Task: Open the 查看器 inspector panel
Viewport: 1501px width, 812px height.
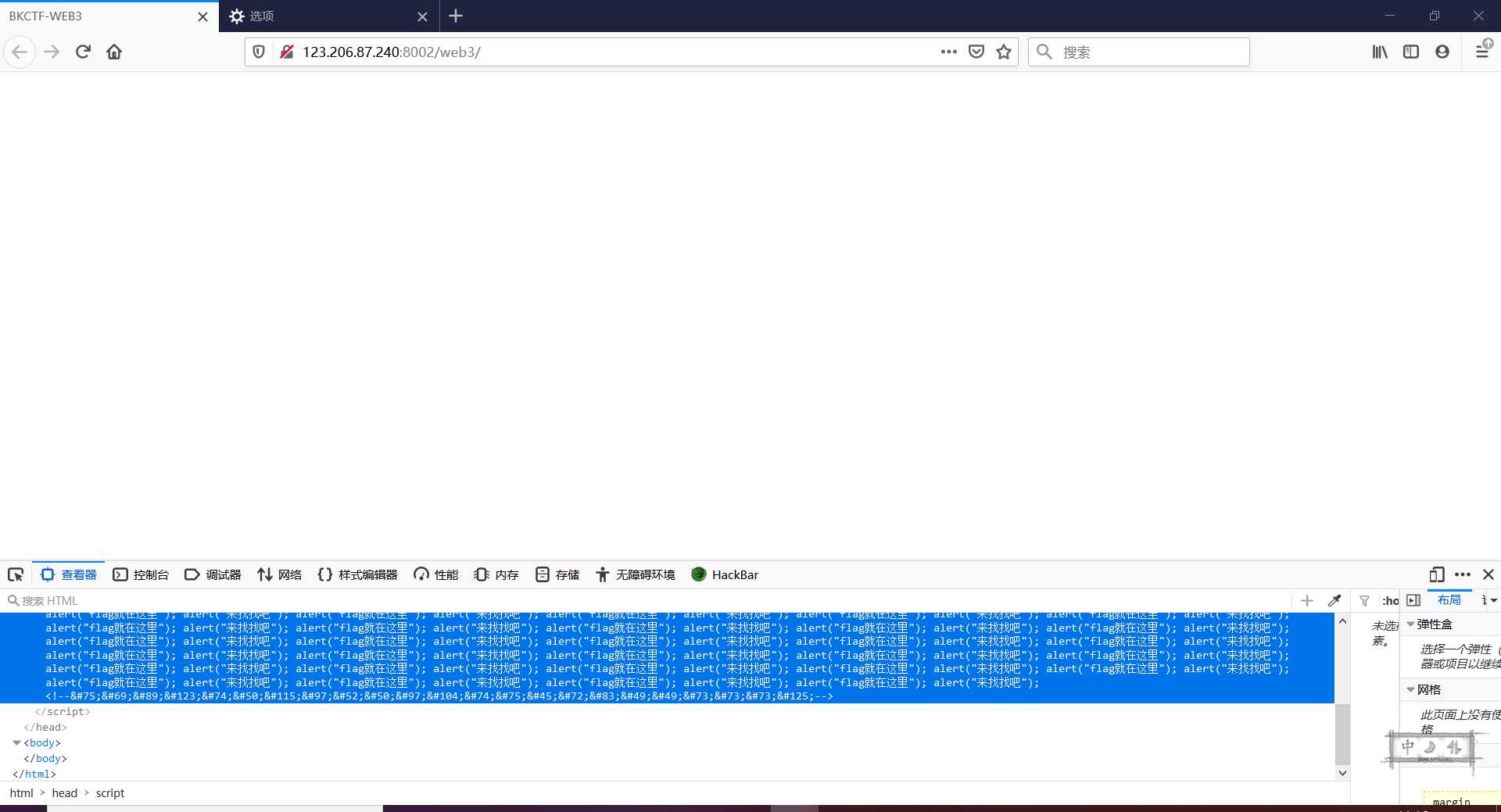Action: click(69, 574)
